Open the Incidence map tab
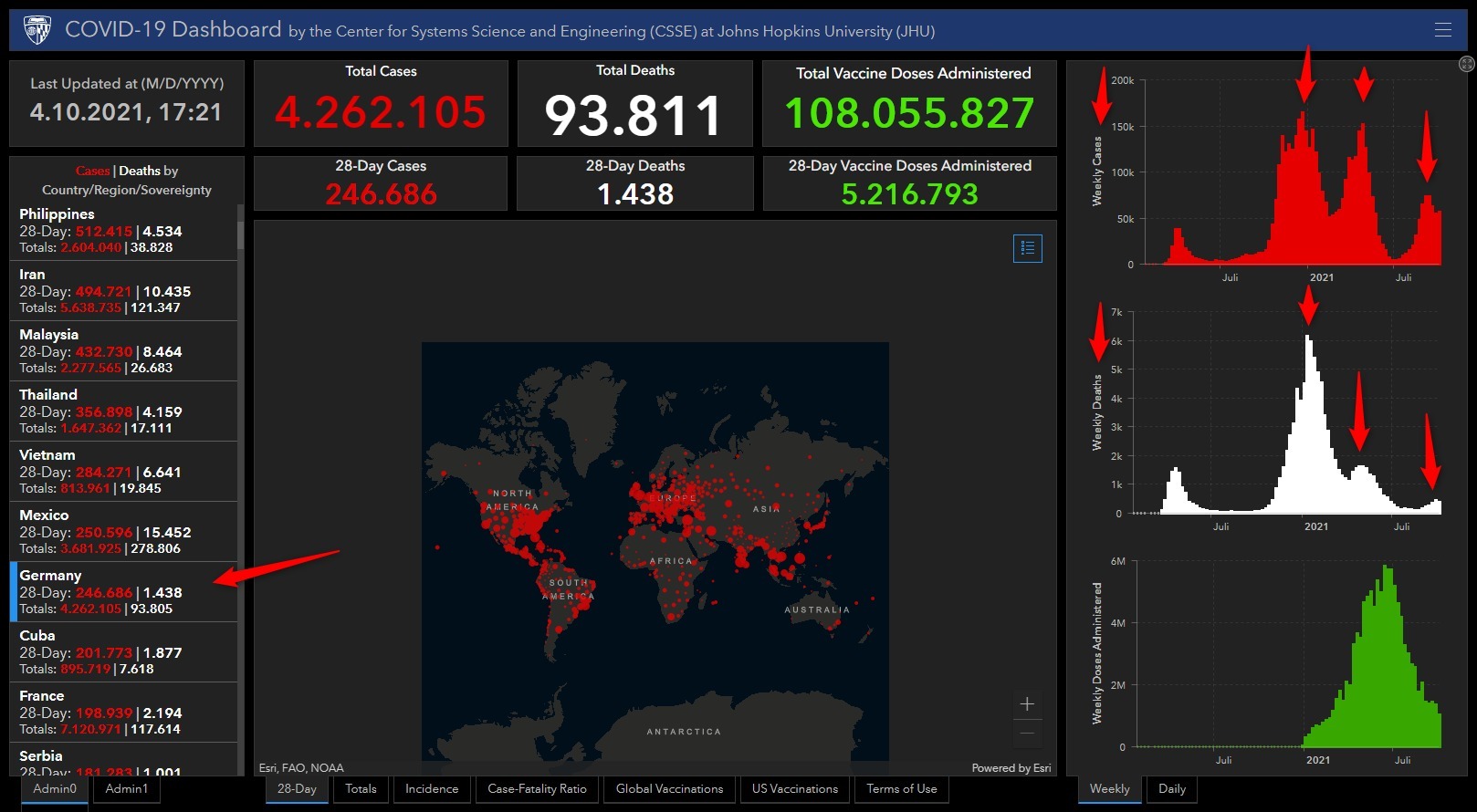1477x812 pixels. pos(432,789)
